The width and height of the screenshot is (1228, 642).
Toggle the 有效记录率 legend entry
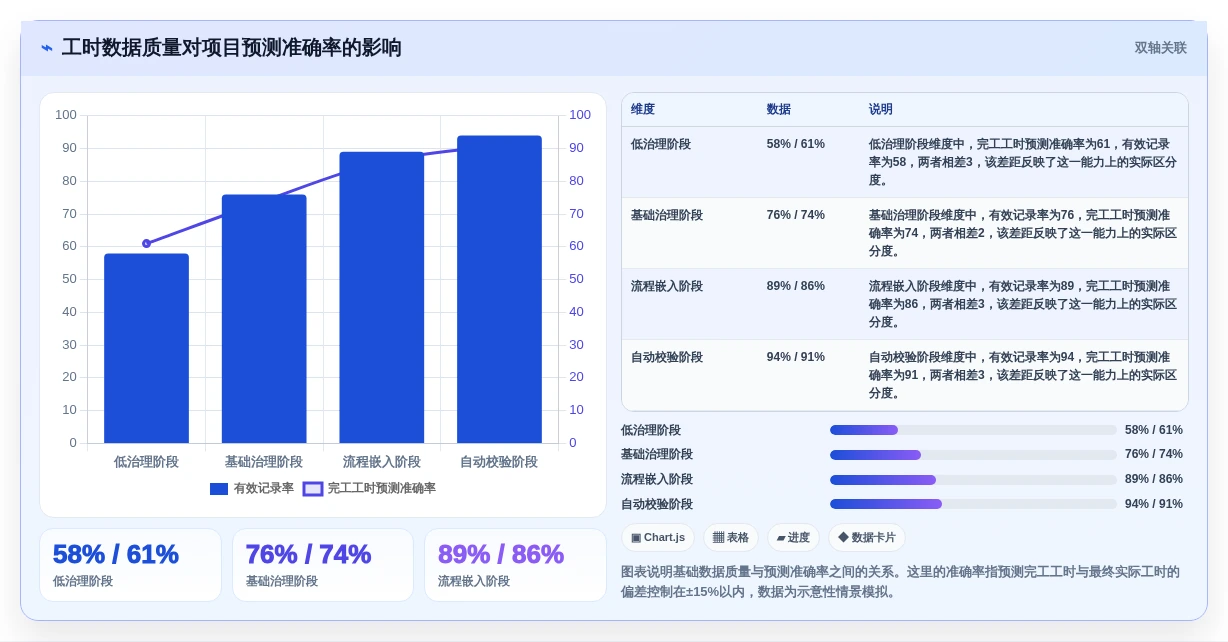252,488
